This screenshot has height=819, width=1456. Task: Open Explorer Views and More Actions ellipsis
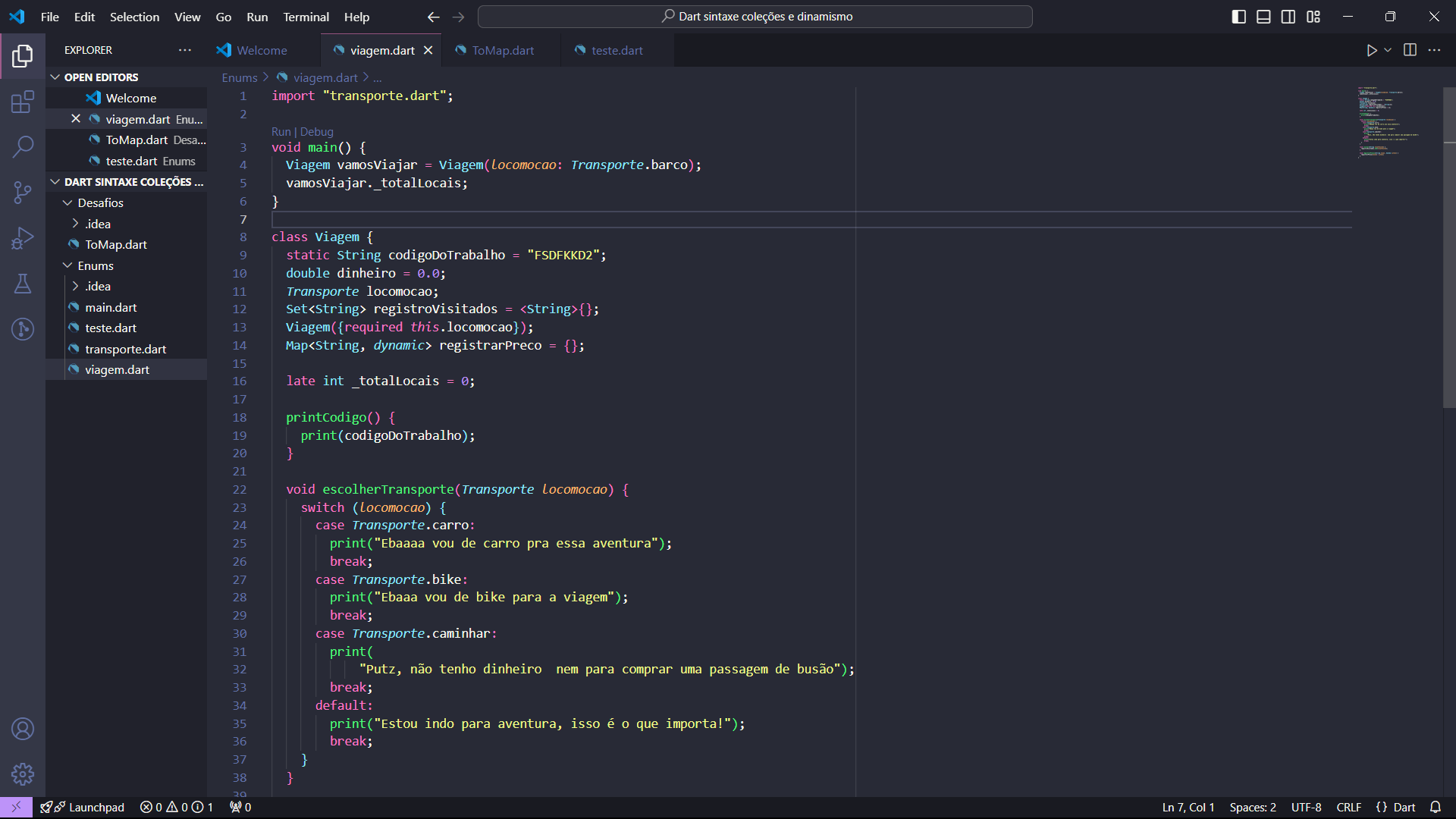click(x=185, y=50)
